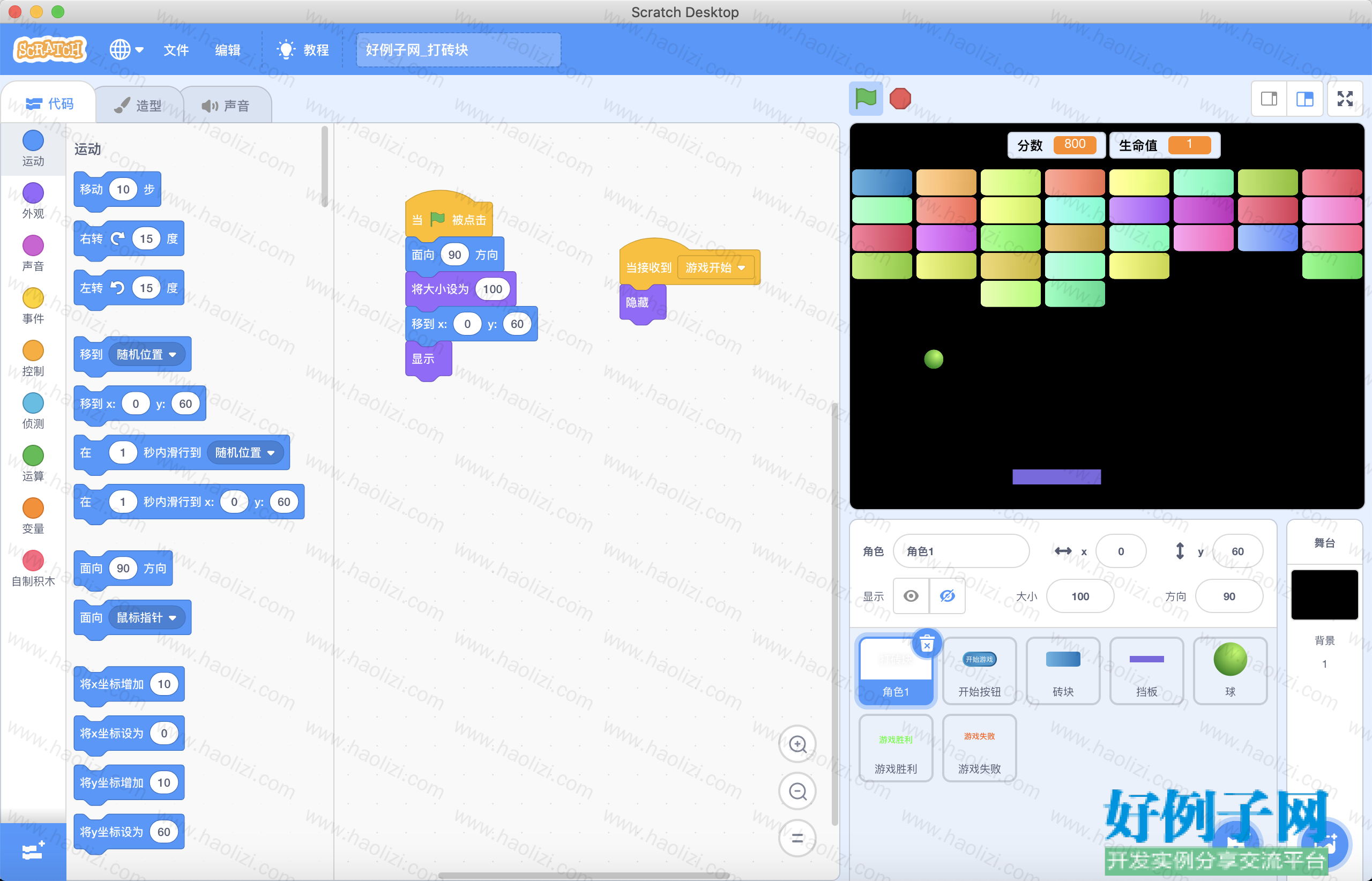Viewport: 1372px width, 881px height.
Task: Click the purple paddle on the stage
Action: point(1056,477)
